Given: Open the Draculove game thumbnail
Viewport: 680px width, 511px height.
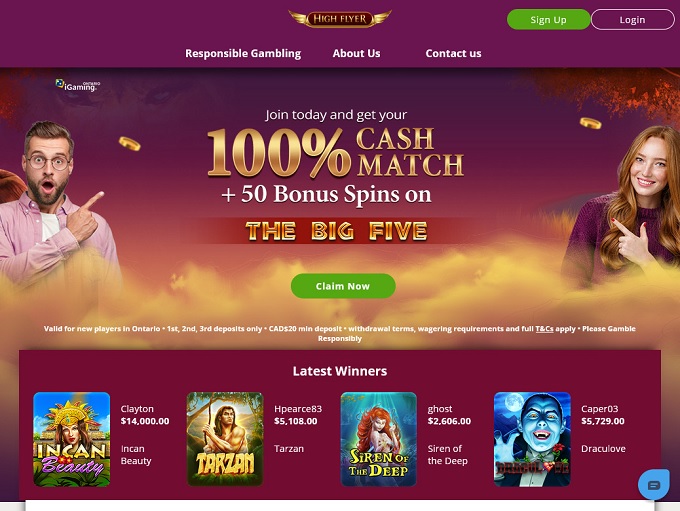Looking at the screenshot, I should point(532,439).
